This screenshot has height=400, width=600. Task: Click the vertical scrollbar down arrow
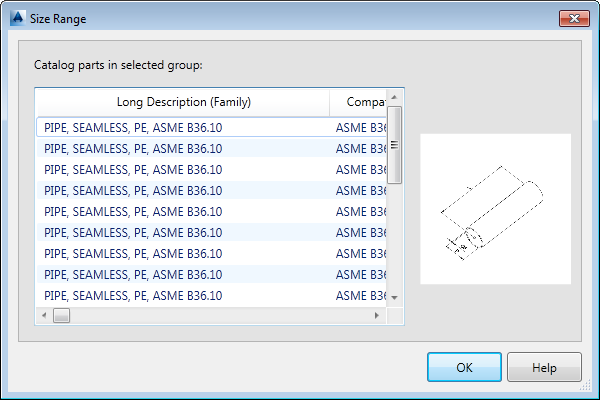pos(394,297)
